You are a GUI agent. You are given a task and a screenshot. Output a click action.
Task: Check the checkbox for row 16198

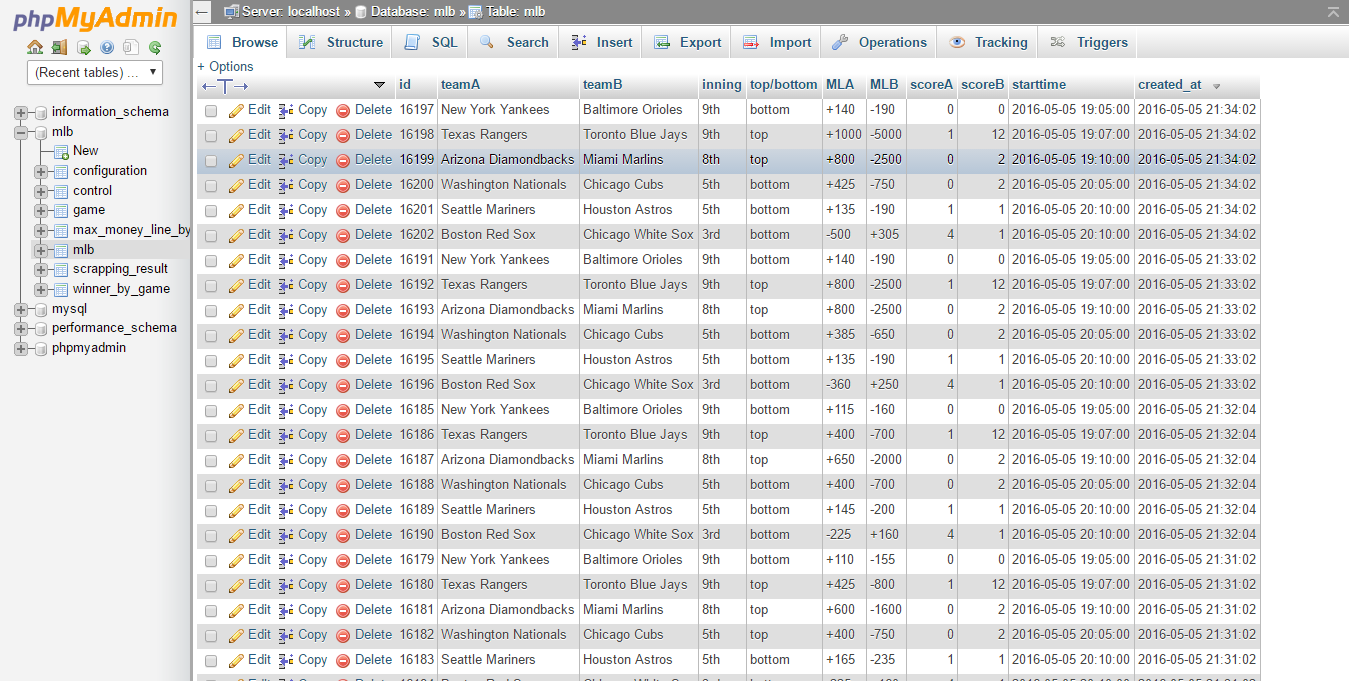pyautogui.click(x=211, y=136)
